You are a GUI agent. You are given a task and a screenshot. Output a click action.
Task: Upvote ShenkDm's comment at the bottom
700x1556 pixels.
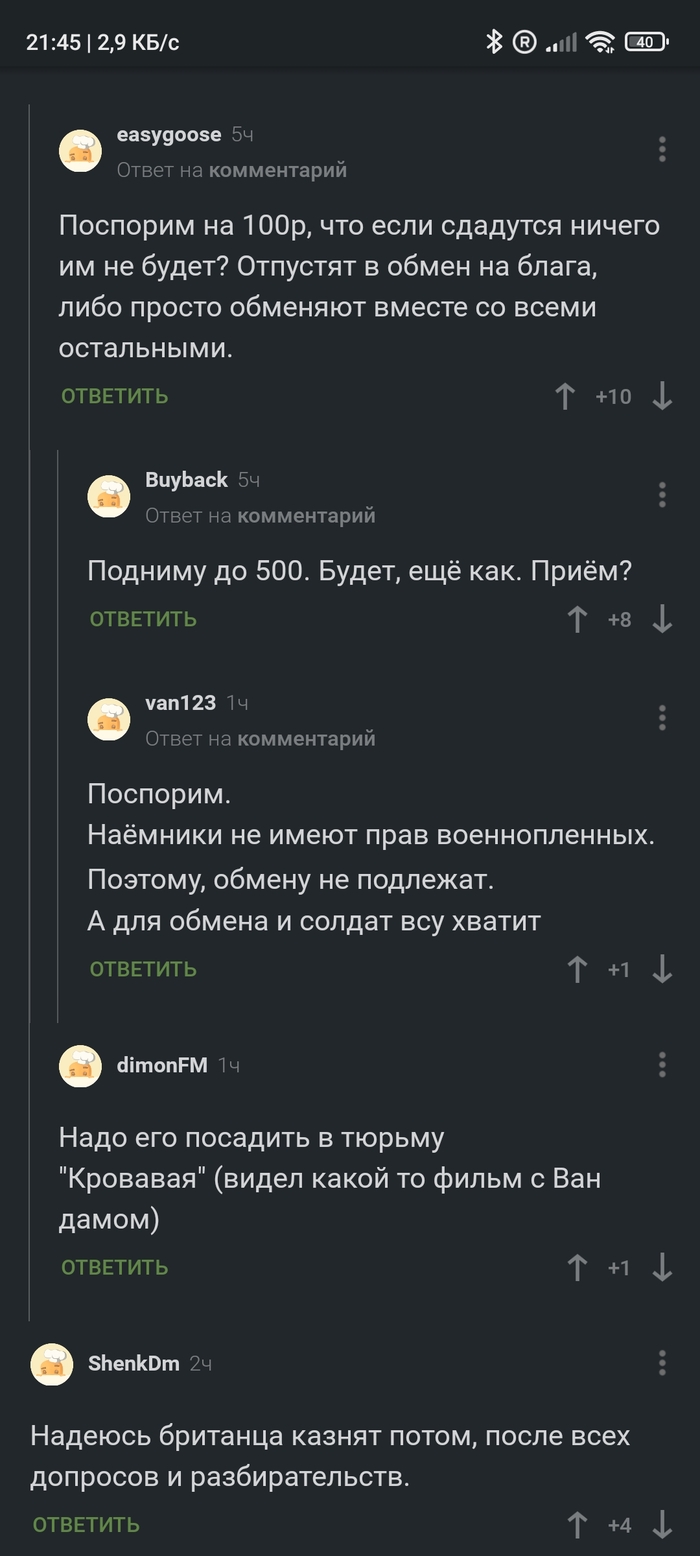577,1525
